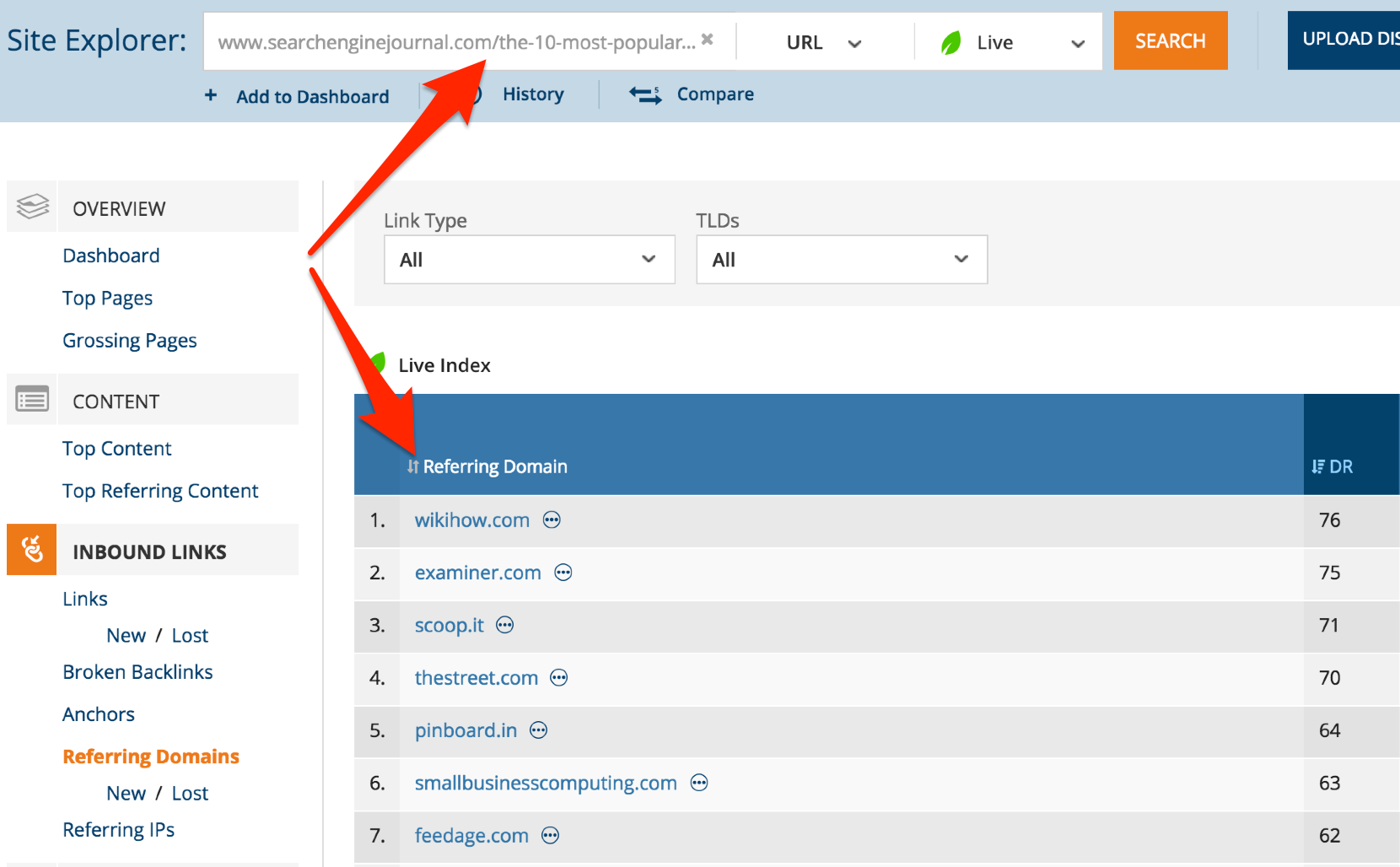The height and width of the screenshot is (867, 1400).
Task: Open Anchors in the sidebar
Action: [99, 714]
